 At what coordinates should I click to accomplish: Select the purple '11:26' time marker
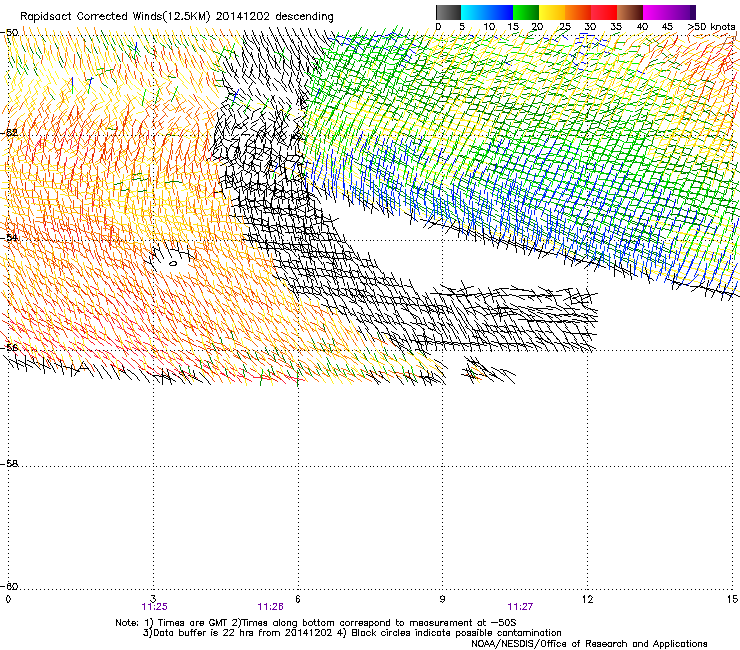pyautogui.click(x=270, y=607)
